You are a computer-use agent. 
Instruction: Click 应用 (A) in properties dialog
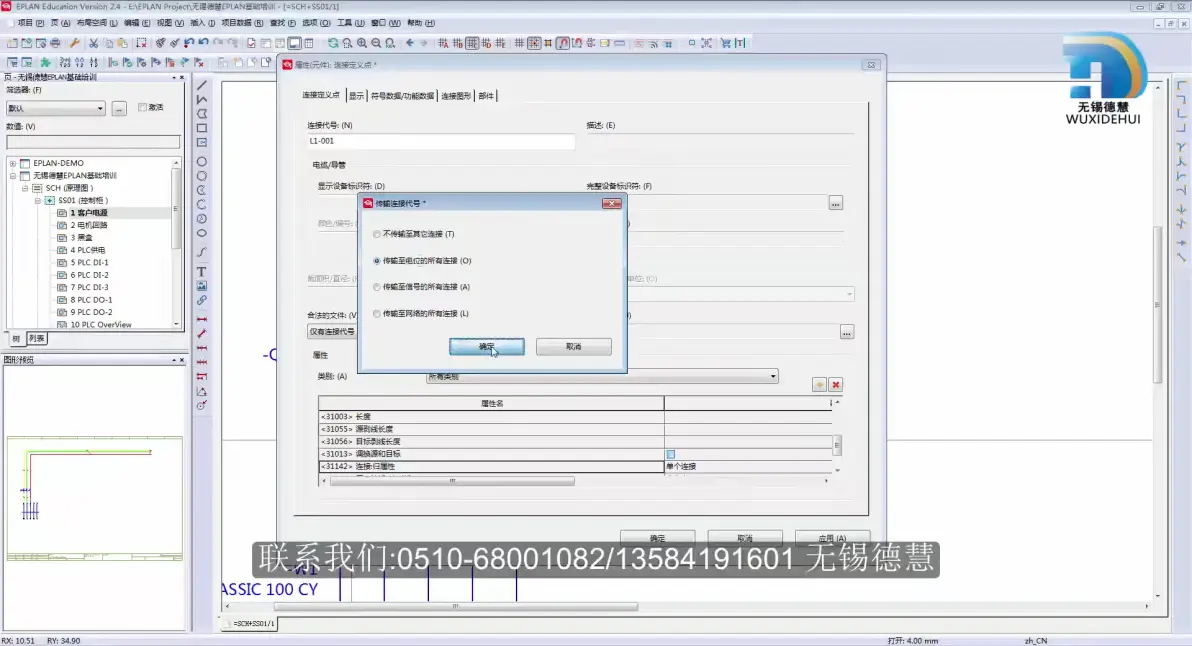pos(832,538)
